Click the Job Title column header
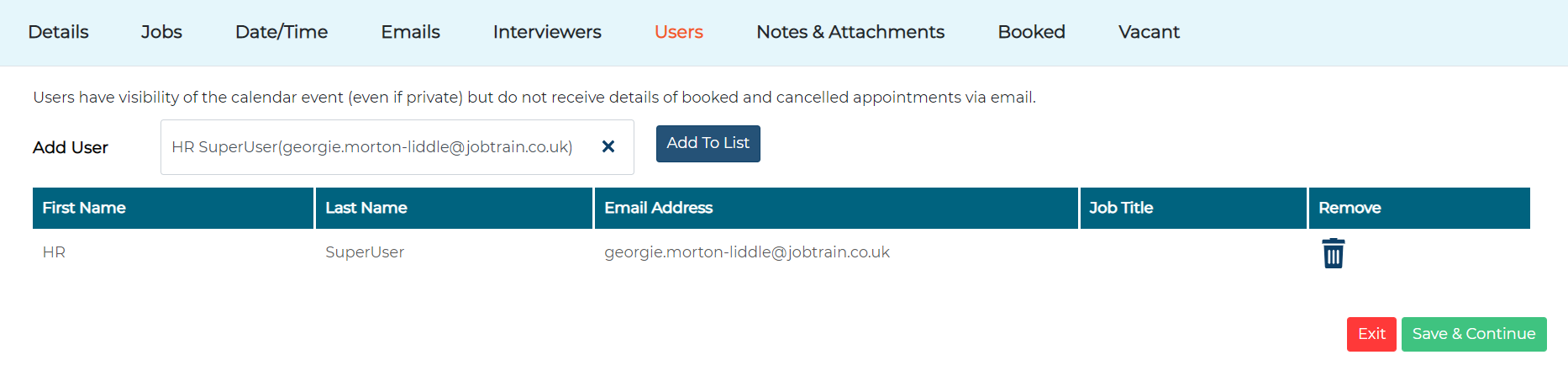The image size is (1568, 376). (1193, 208)
